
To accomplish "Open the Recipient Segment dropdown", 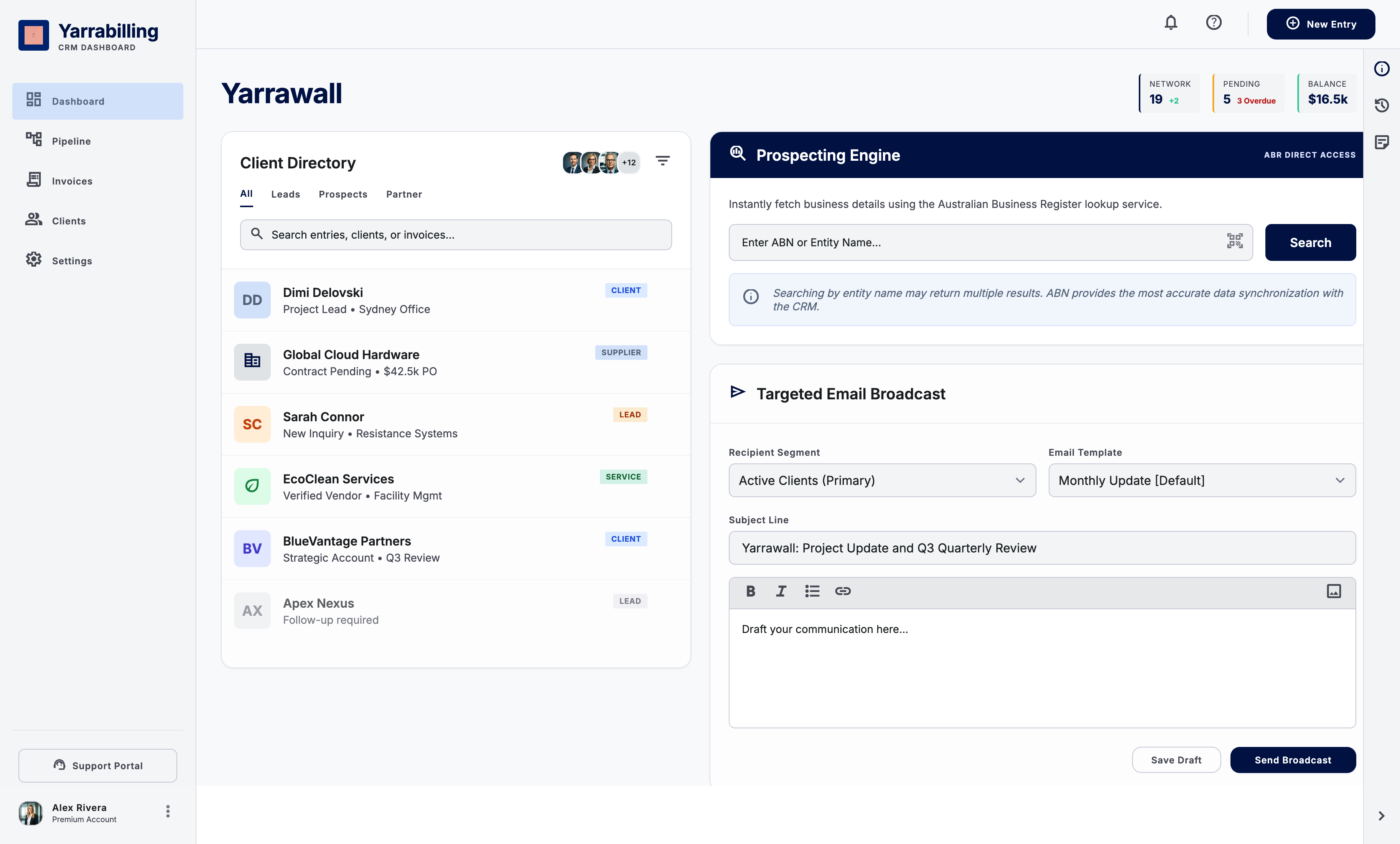I will (x=882, y=480).
